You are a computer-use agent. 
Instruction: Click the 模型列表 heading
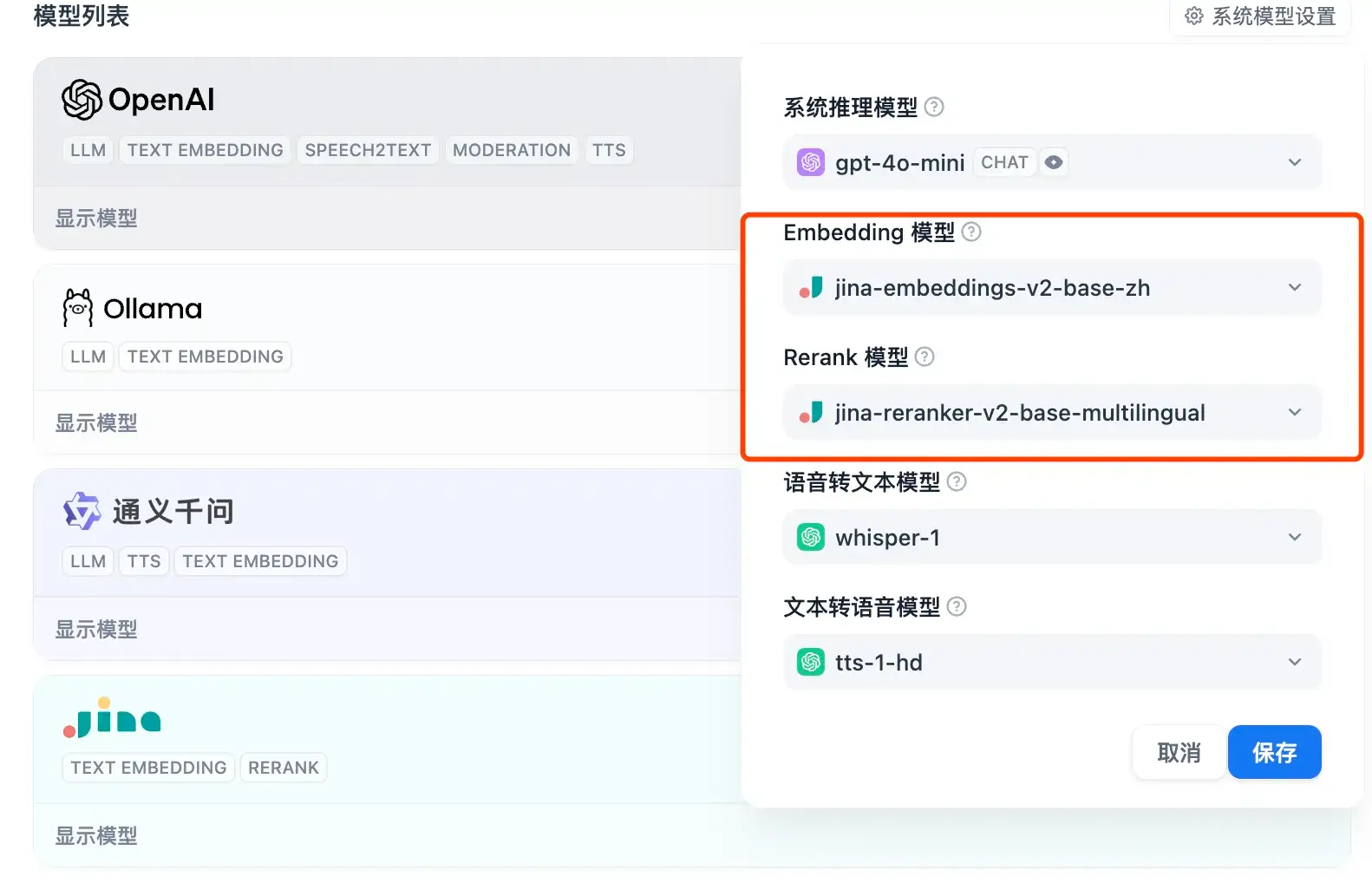click(x=82, y=16)
